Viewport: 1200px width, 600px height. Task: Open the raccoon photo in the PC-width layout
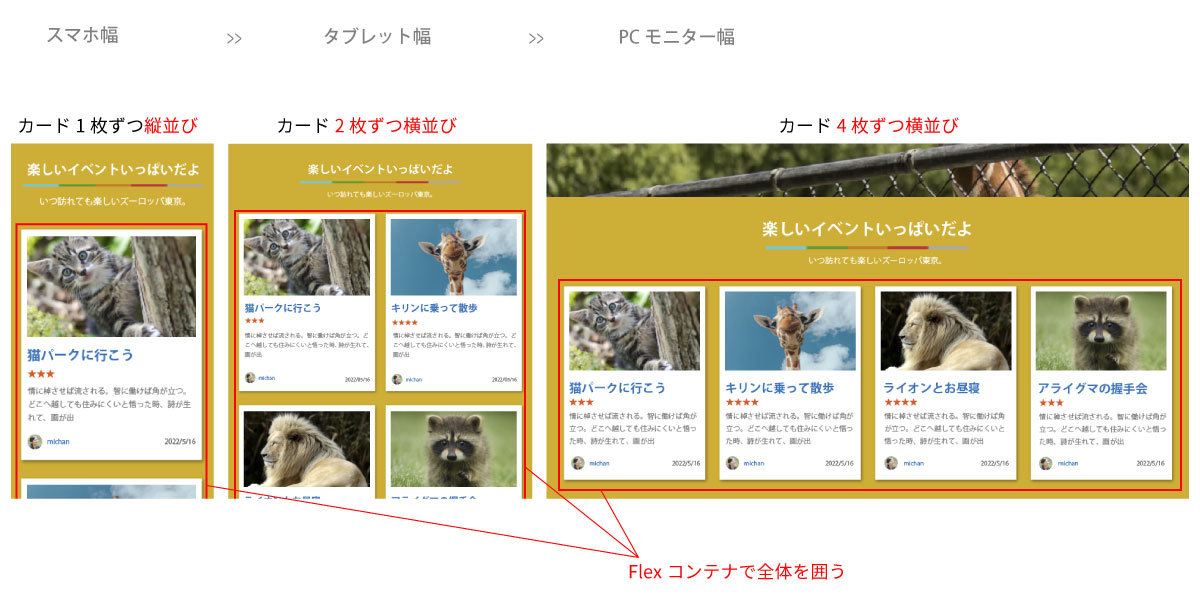(x=1101, y=331)
